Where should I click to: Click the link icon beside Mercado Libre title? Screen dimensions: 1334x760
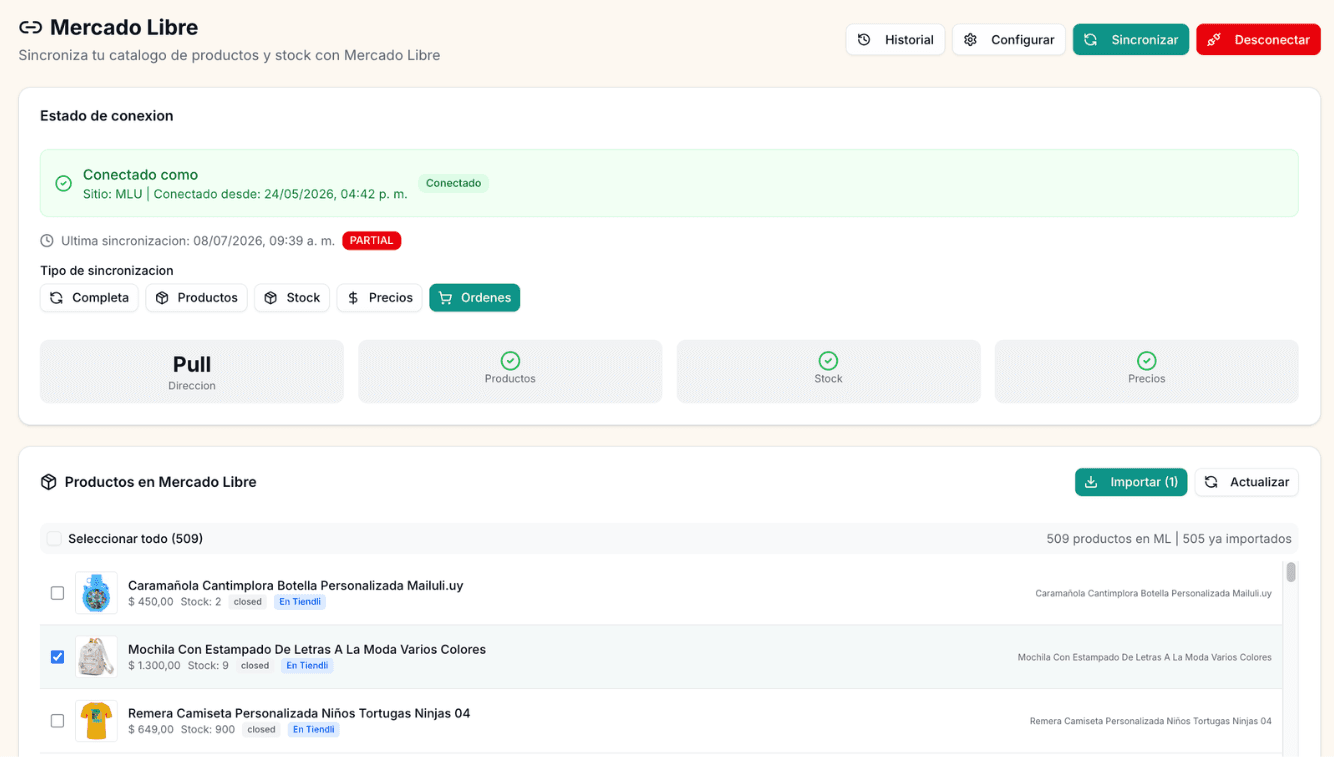pyautogui.click(x=31, y=28)
